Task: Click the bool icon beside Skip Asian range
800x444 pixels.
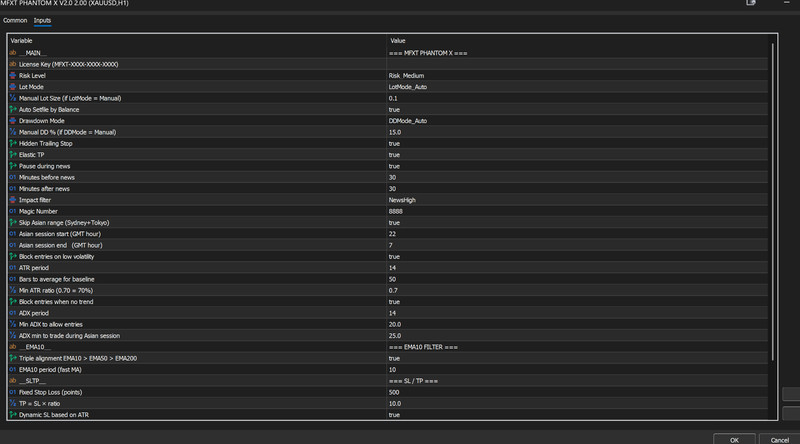Action: tap(13, 223)
